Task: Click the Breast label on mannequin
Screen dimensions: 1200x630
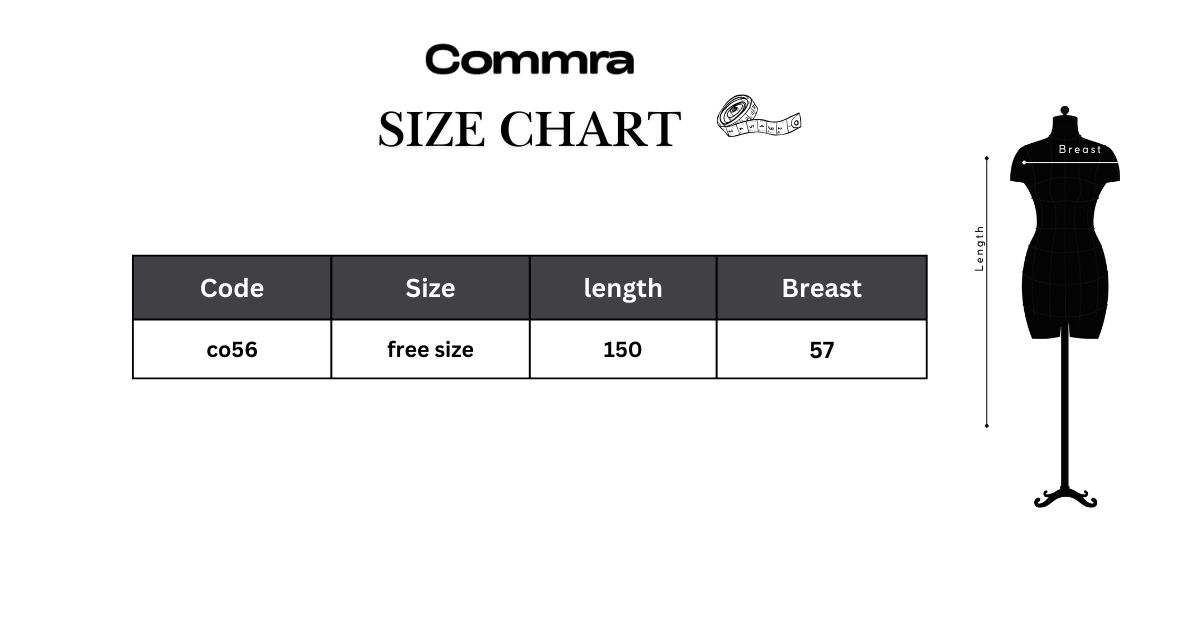Action: click(x=1080, y=149)
